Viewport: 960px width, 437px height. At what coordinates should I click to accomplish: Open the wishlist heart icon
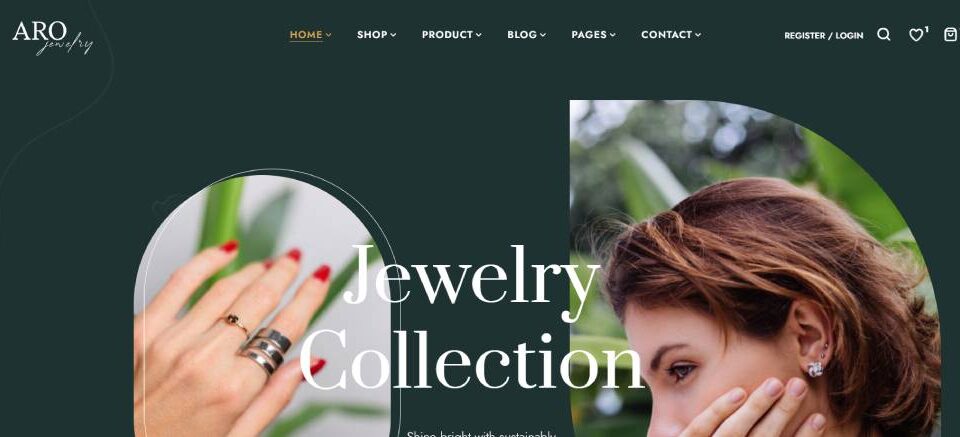coord(915,35)
